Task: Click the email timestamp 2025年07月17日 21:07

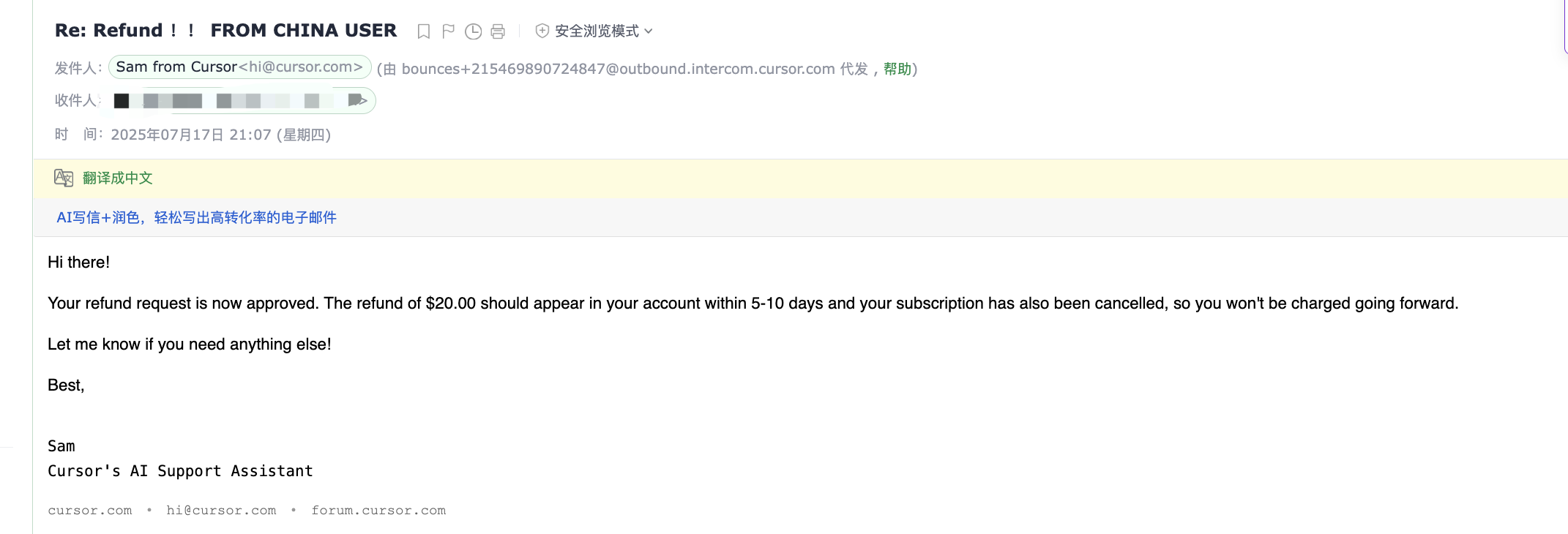Action: pyautogui.click(x=221, y=135)
